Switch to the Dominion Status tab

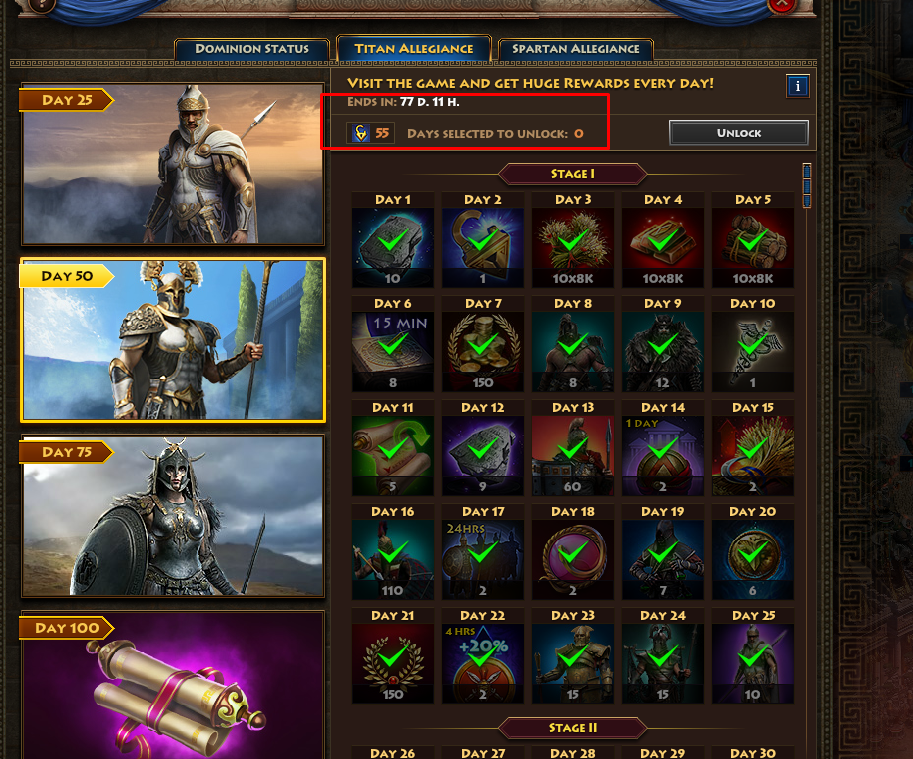pos(252,49)
